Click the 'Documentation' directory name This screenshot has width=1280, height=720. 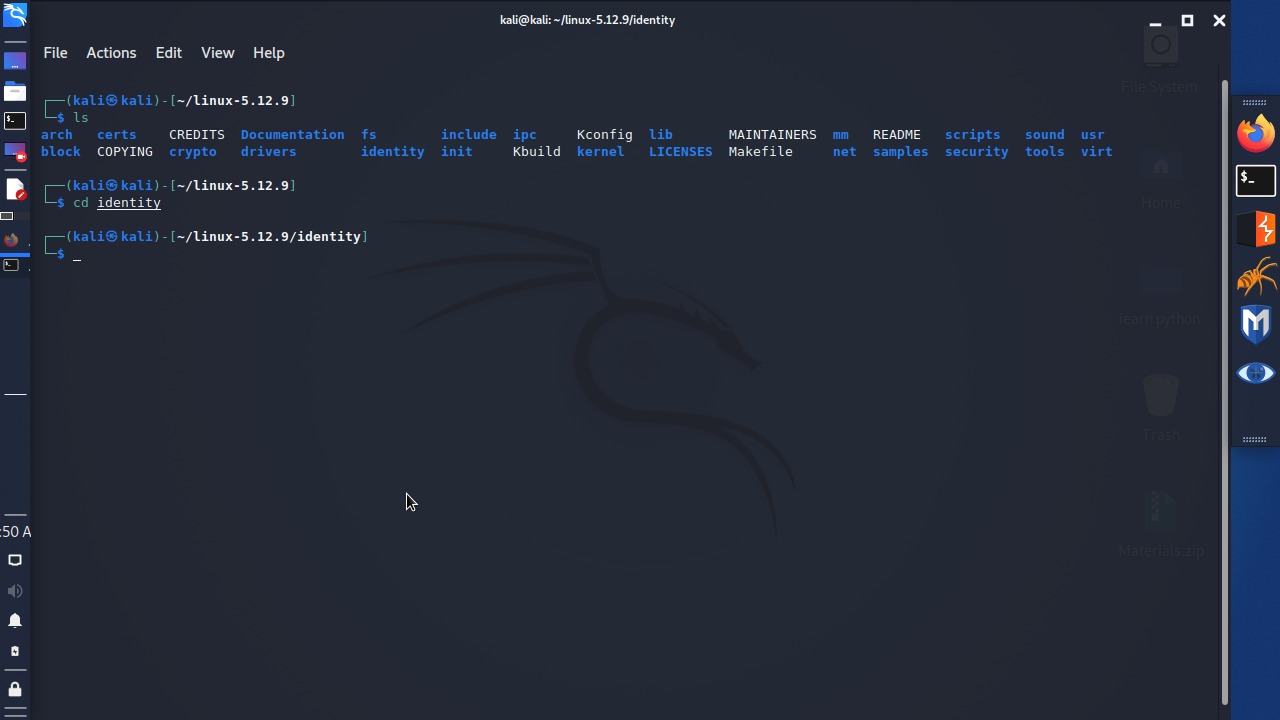[293, 135]
